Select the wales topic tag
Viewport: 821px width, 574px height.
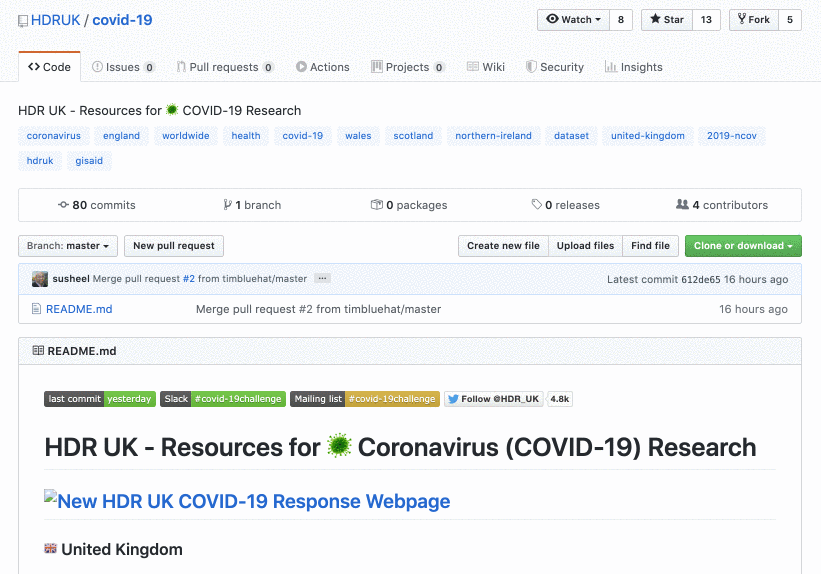click(x=358, y=136)
